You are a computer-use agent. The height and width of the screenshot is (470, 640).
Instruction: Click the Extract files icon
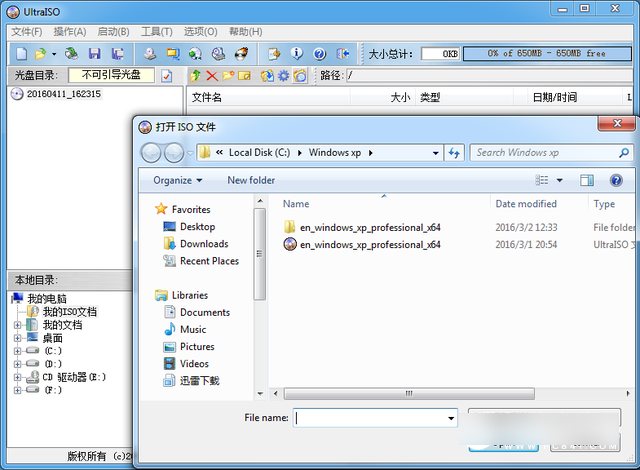coord(267,75)
